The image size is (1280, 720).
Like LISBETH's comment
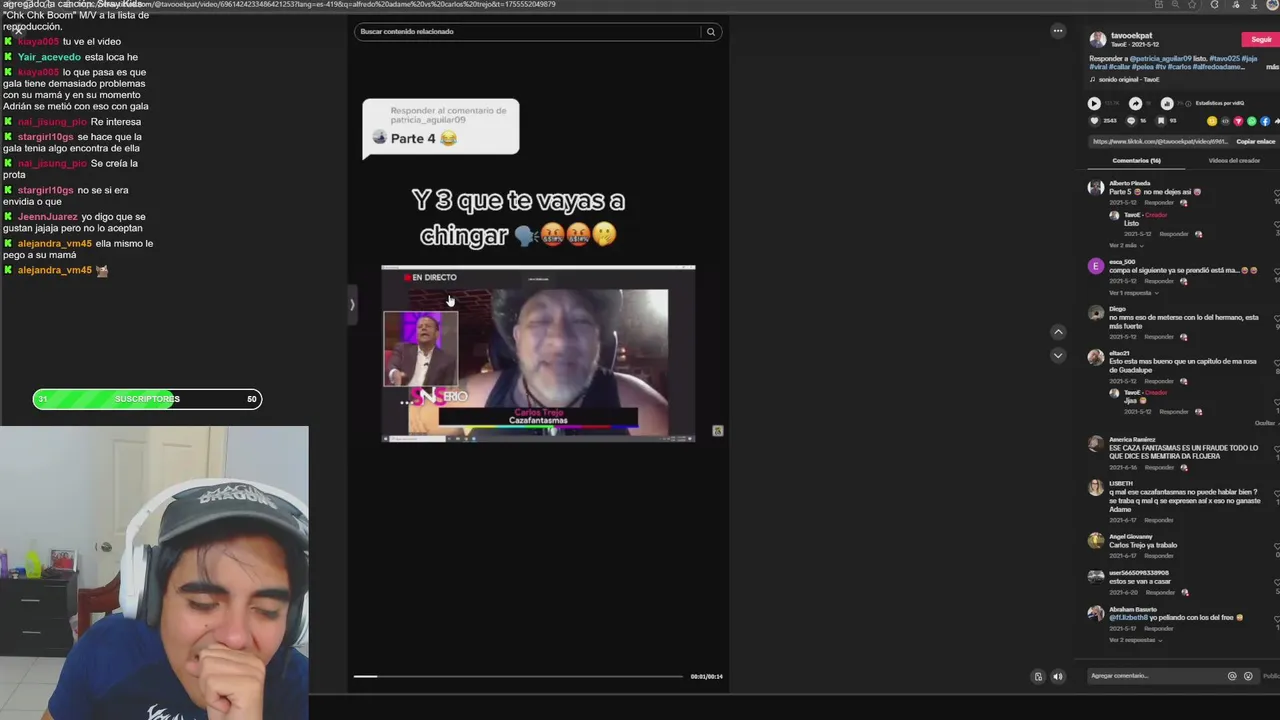(x=1277, y=492)
